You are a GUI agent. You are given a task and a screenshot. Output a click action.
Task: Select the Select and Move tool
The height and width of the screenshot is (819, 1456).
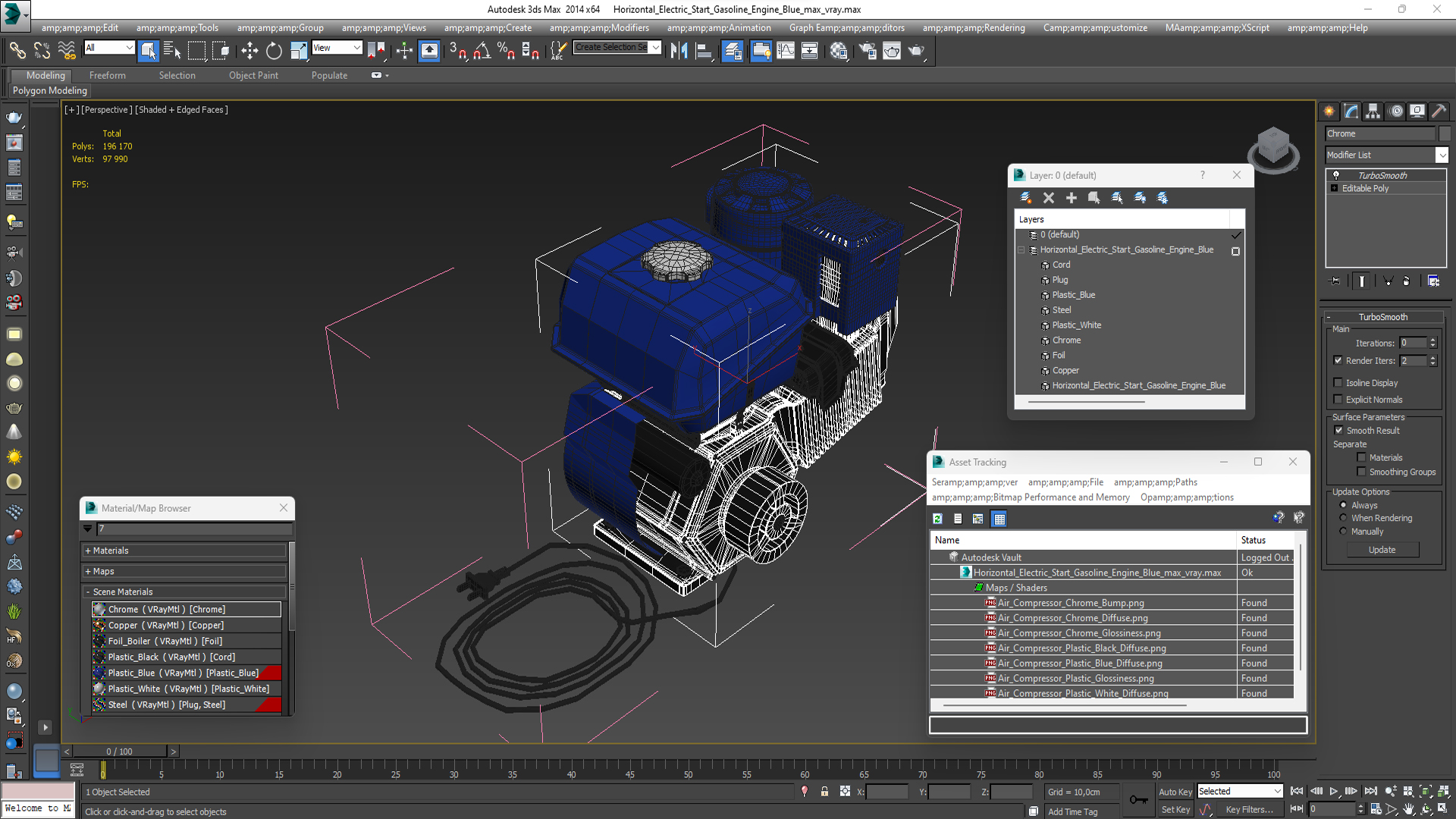tap(249, 51)
